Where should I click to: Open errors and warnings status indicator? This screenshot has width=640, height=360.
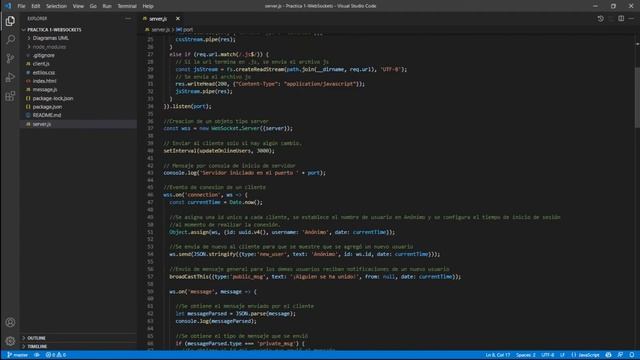pos(56,355)
